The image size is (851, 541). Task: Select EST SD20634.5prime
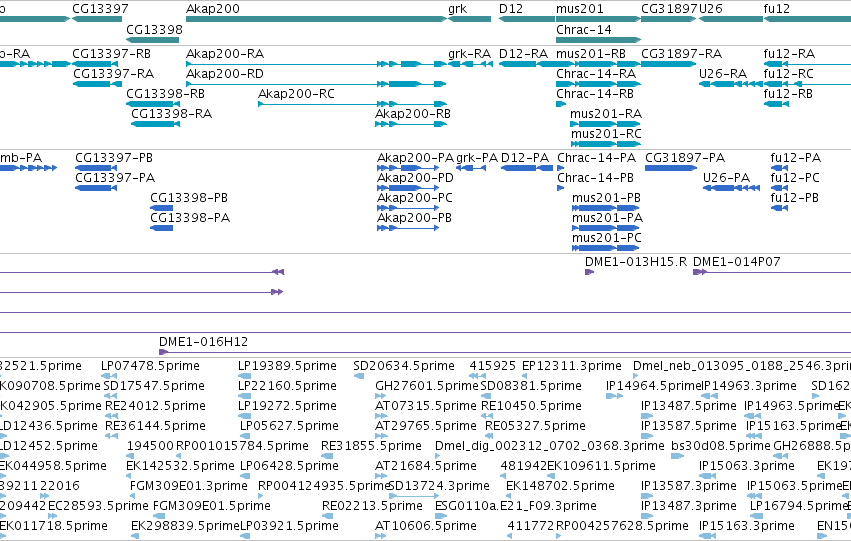(359, 376)
